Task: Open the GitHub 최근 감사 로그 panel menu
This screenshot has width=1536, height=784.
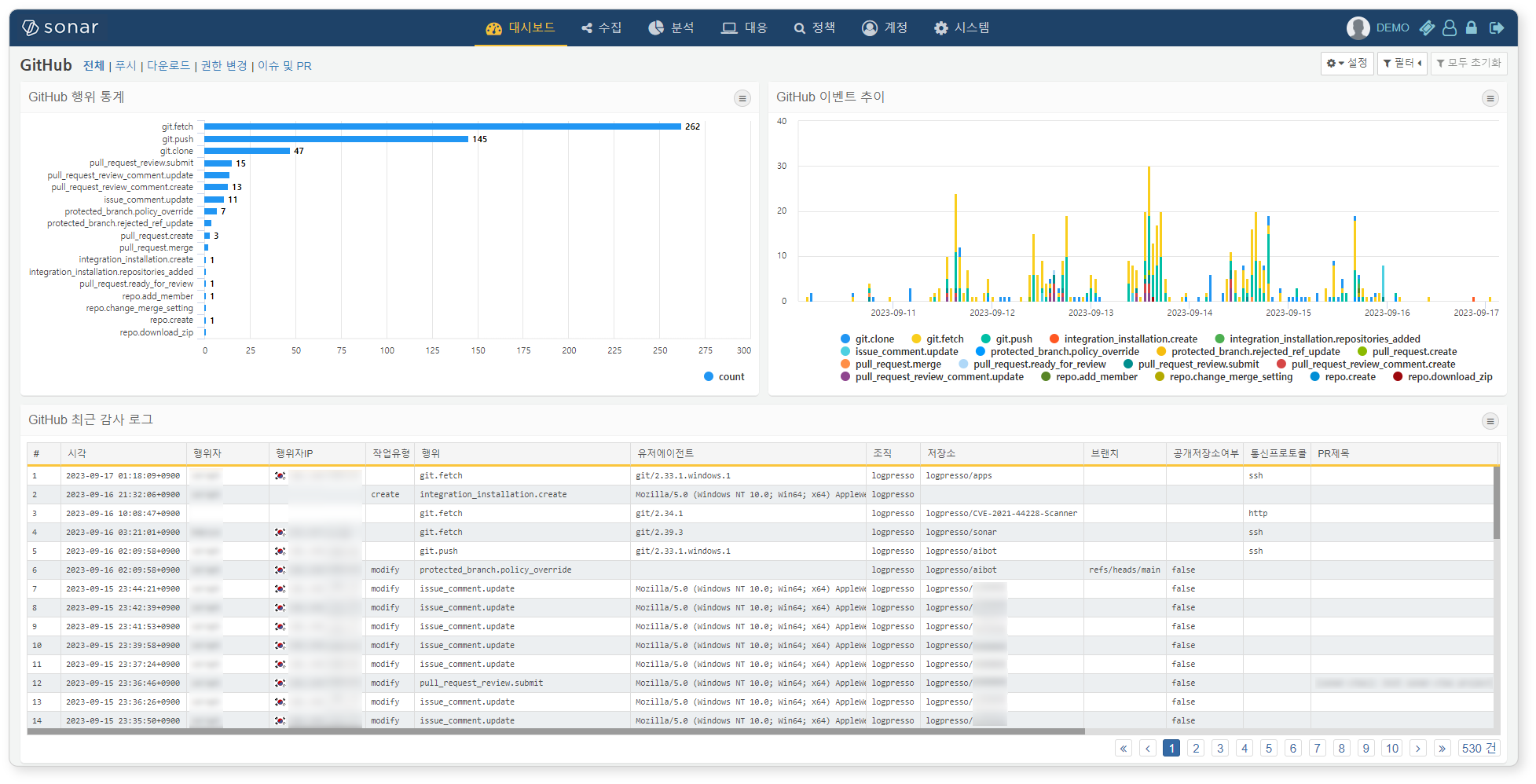Action: coord(1490,421)
